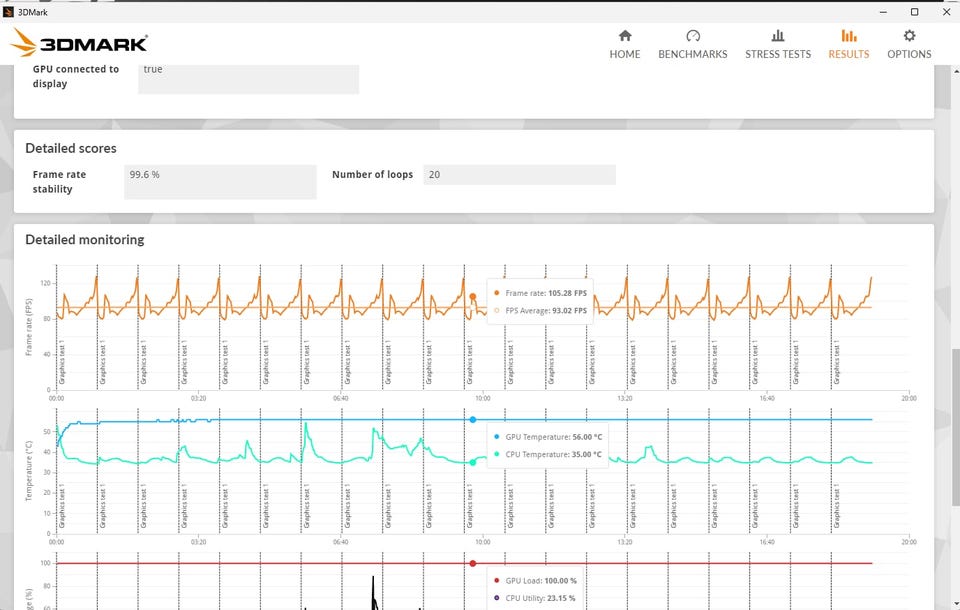Image resolution: width=960 pixels, height=610 pixels.
Task: Click the Detailed monitoring heading
Action: 84,239
